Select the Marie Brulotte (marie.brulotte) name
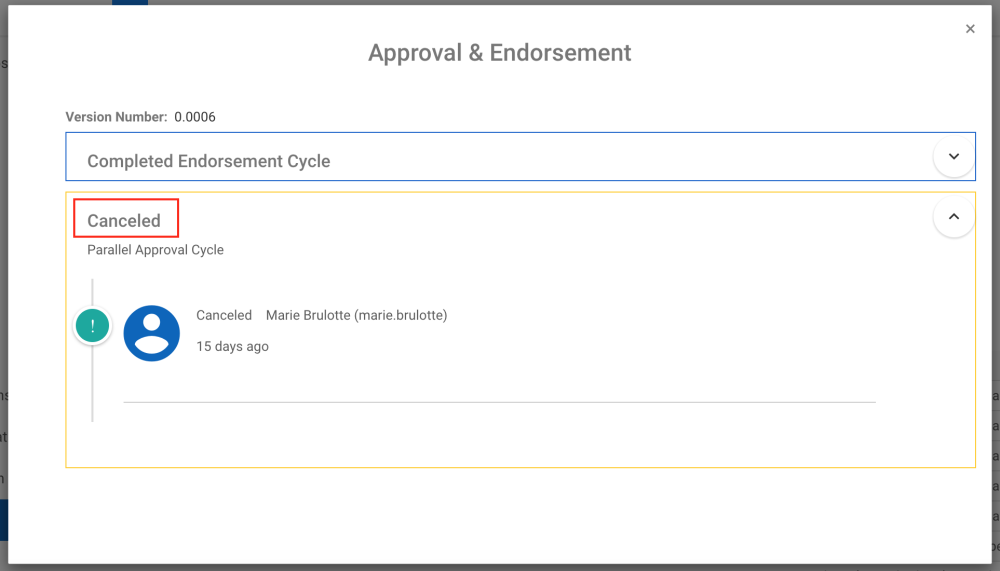Viewport: 1000px width, 571px height. pyautogui.click(x=356, y=315)
